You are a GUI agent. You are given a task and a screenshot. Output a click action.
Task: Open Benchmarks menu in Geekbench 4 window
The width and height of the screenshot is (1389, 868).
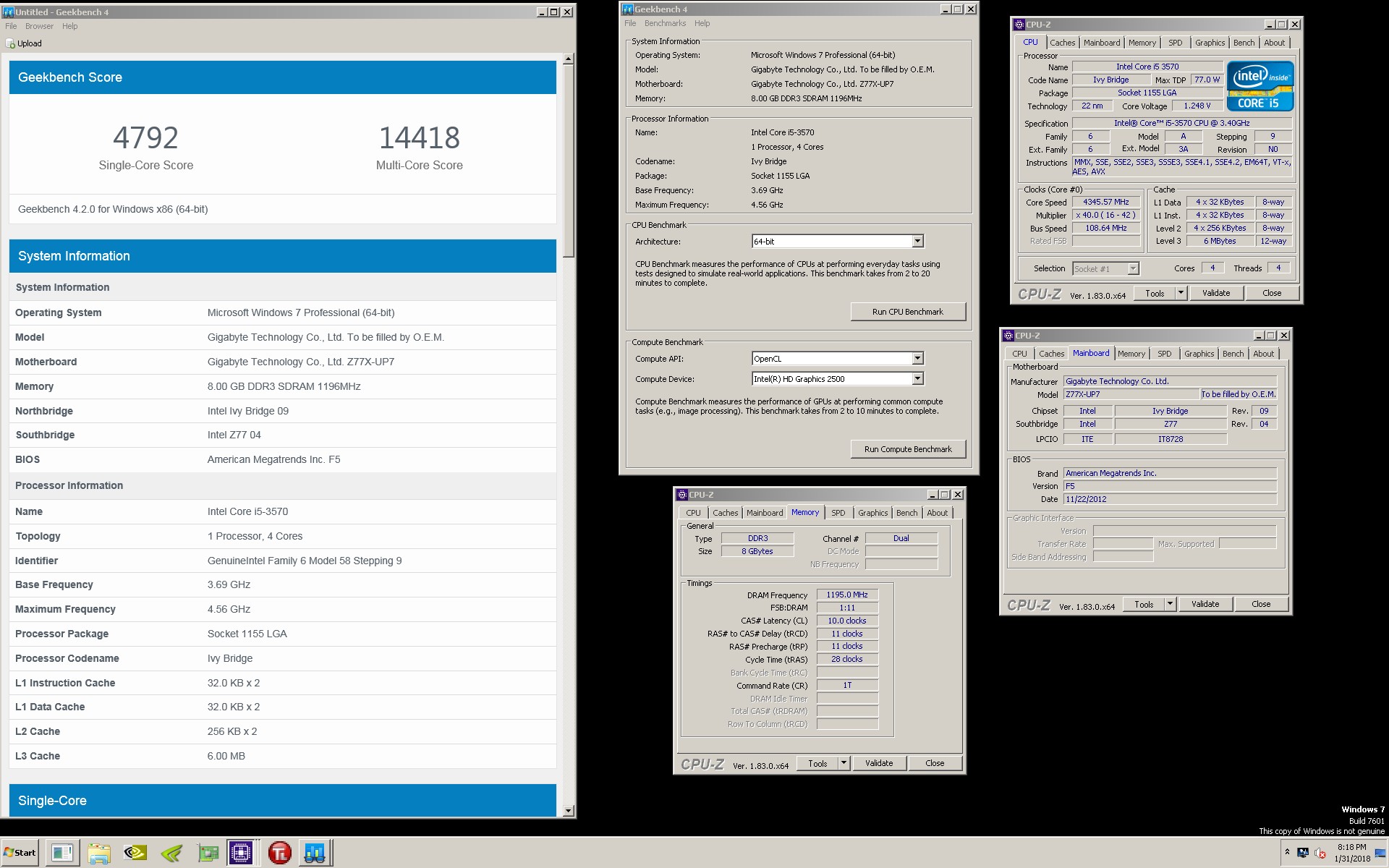pos(665,23)
